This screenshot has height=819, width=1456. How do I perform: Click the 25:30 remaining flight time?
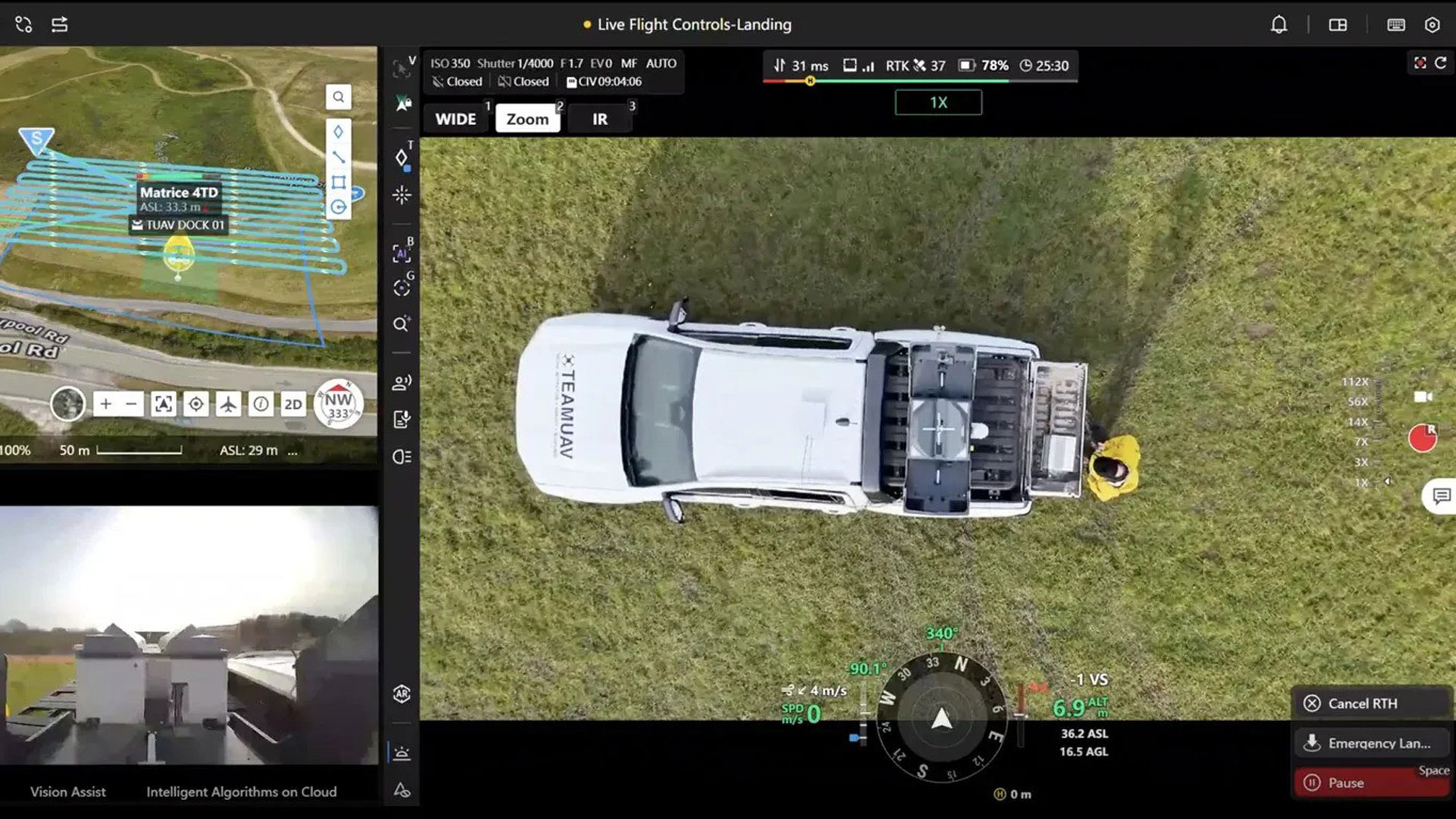[1044, 66]
